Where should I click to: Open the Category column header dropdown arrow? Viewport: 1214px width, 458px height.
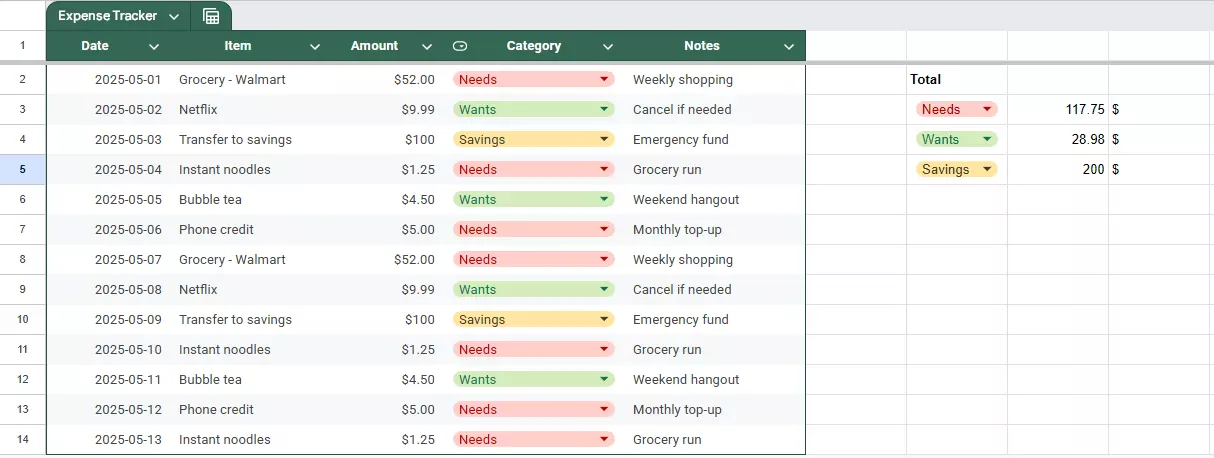(x=608, y=46)
